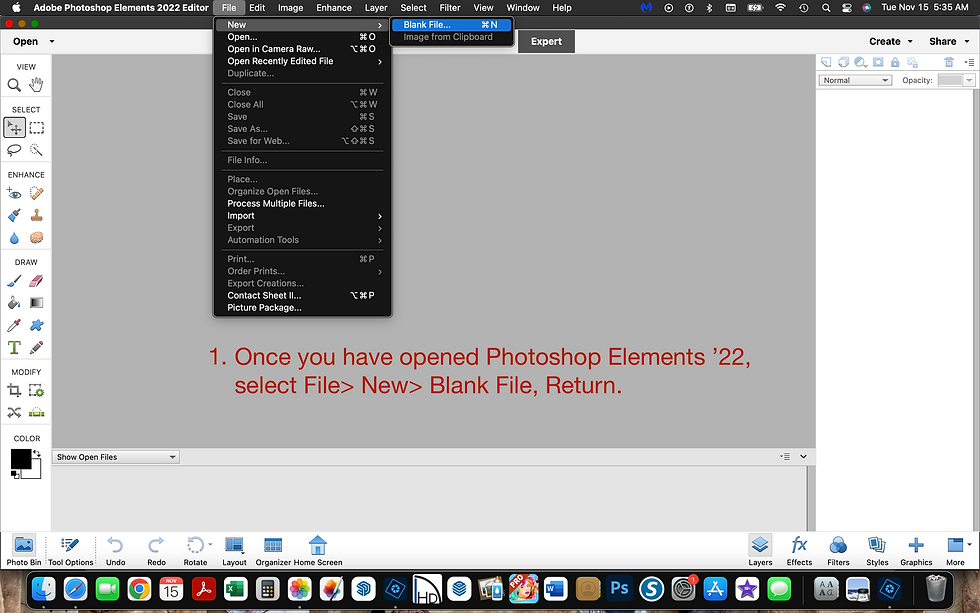The image size is (980, 613).
Task: Select the Content-Aware Move tool
Action: (x=14, y=412)
